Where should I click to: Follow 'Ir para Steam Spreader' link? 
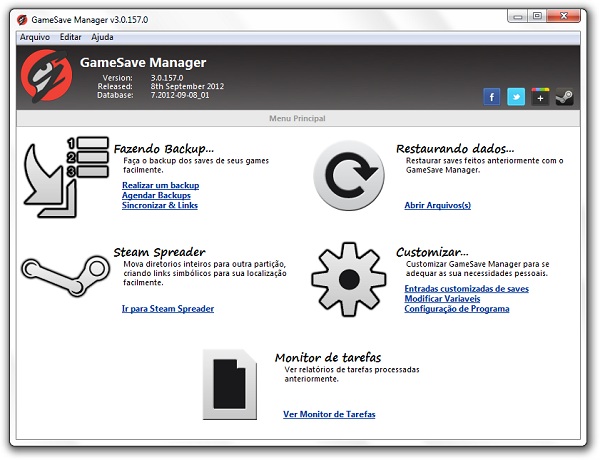click(x=168, y=308)
